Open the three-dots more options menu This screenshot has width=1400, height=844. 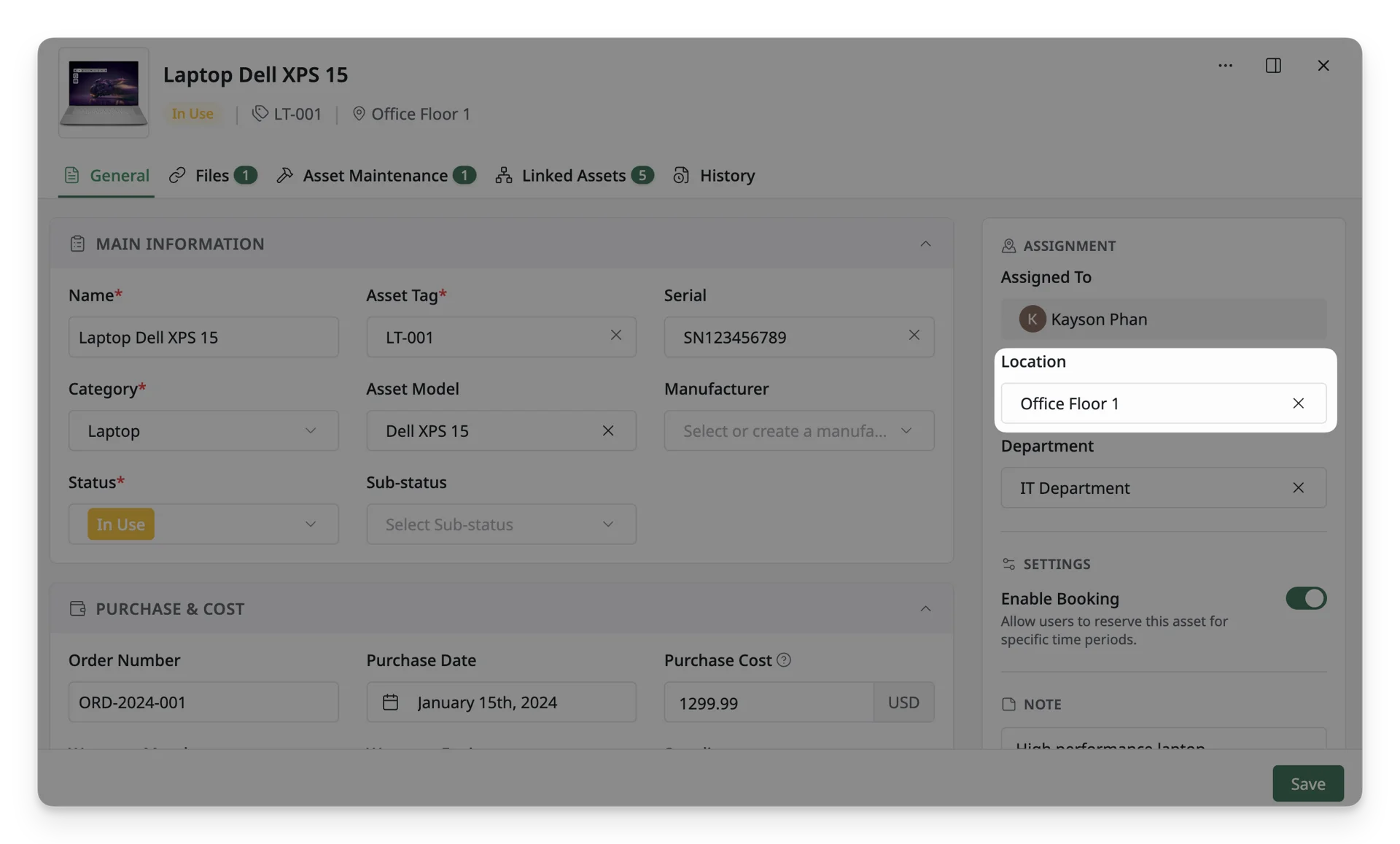point(1225,66)
